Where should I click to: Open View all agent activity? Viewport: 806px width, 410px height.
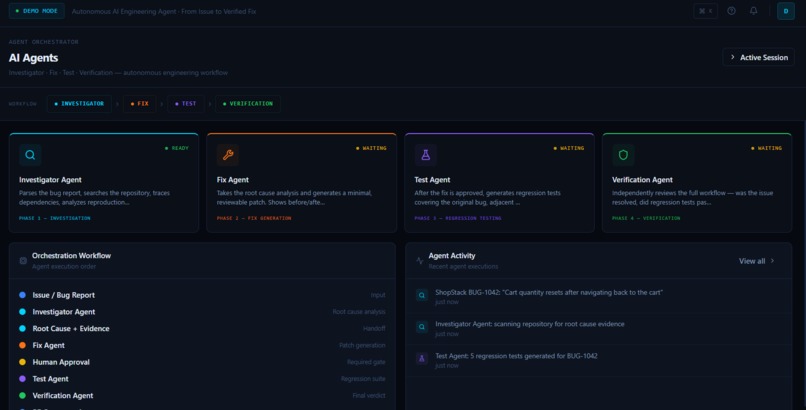pyautogui.click(x=757, y=261)
